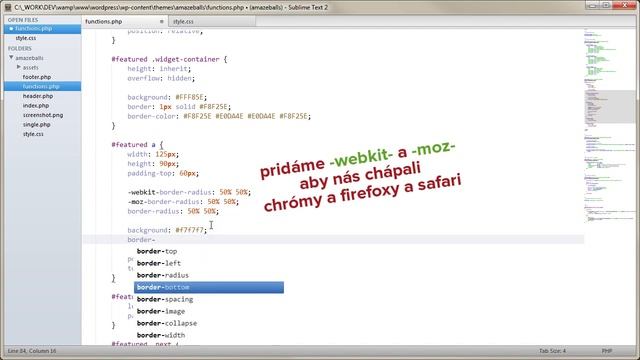Open footer.php in the sidebar
Screen dimensions: 640x360
click(37, 77)
